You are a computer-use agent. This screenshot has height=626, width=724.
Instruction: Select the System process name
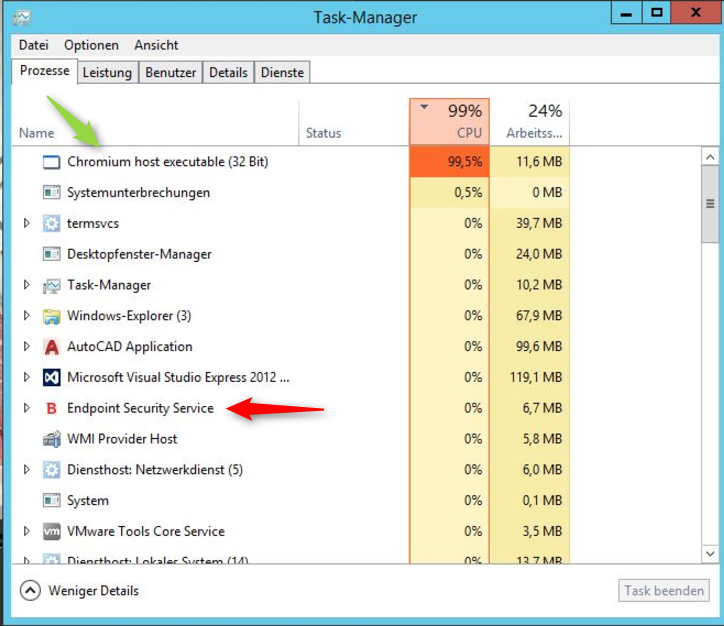pos(88,500)
